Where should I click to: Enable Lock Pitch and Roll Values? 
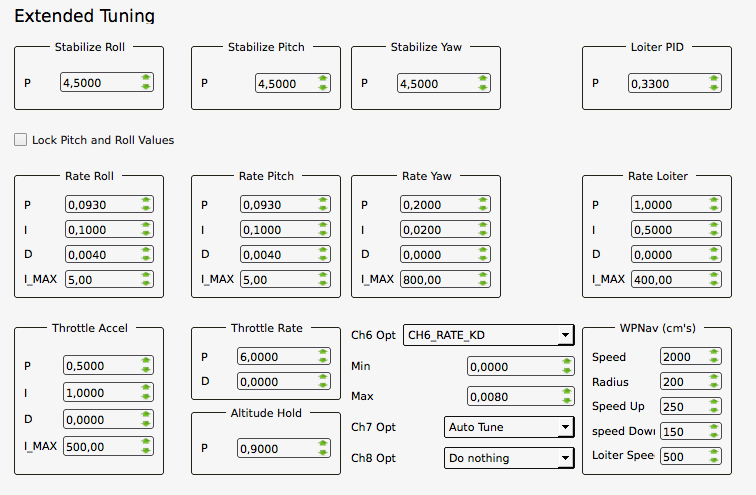pos(20,140)
